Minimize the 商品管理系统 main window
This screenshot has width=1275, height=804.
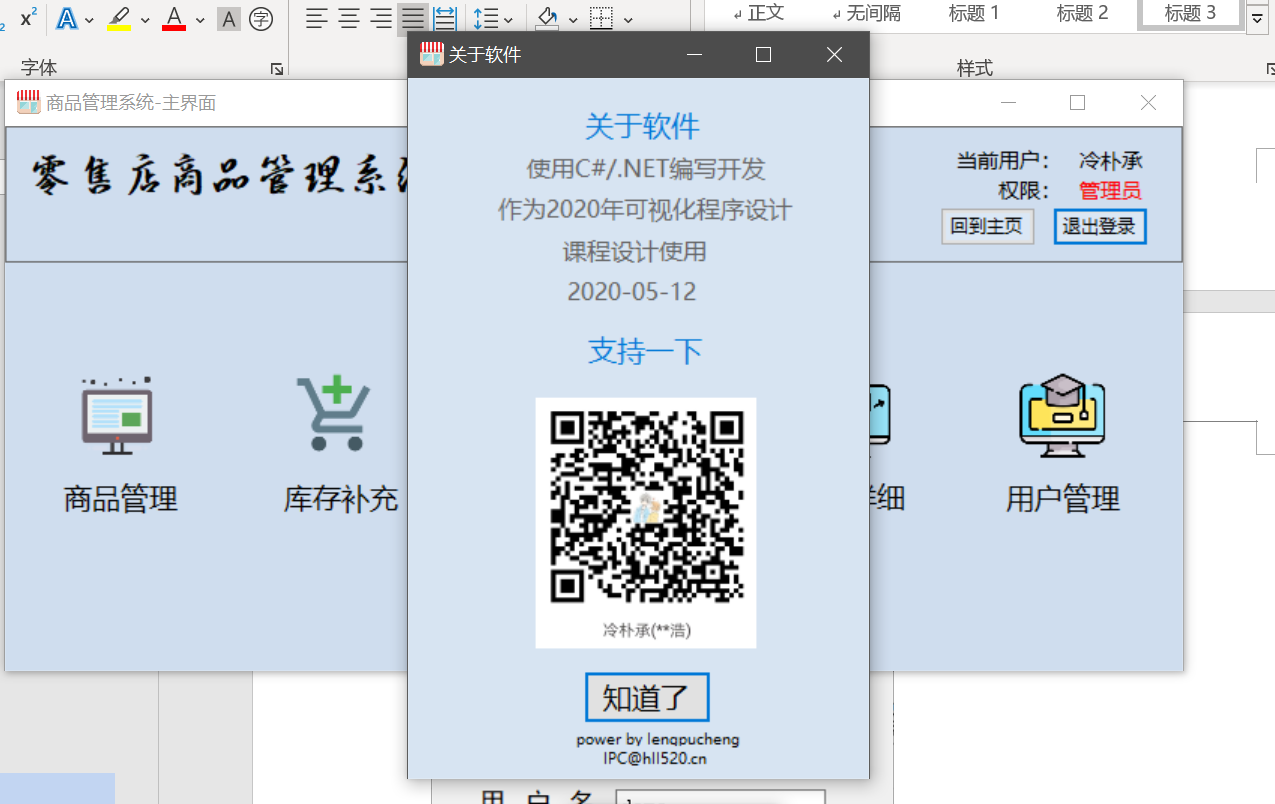(x=1008, y=102)
